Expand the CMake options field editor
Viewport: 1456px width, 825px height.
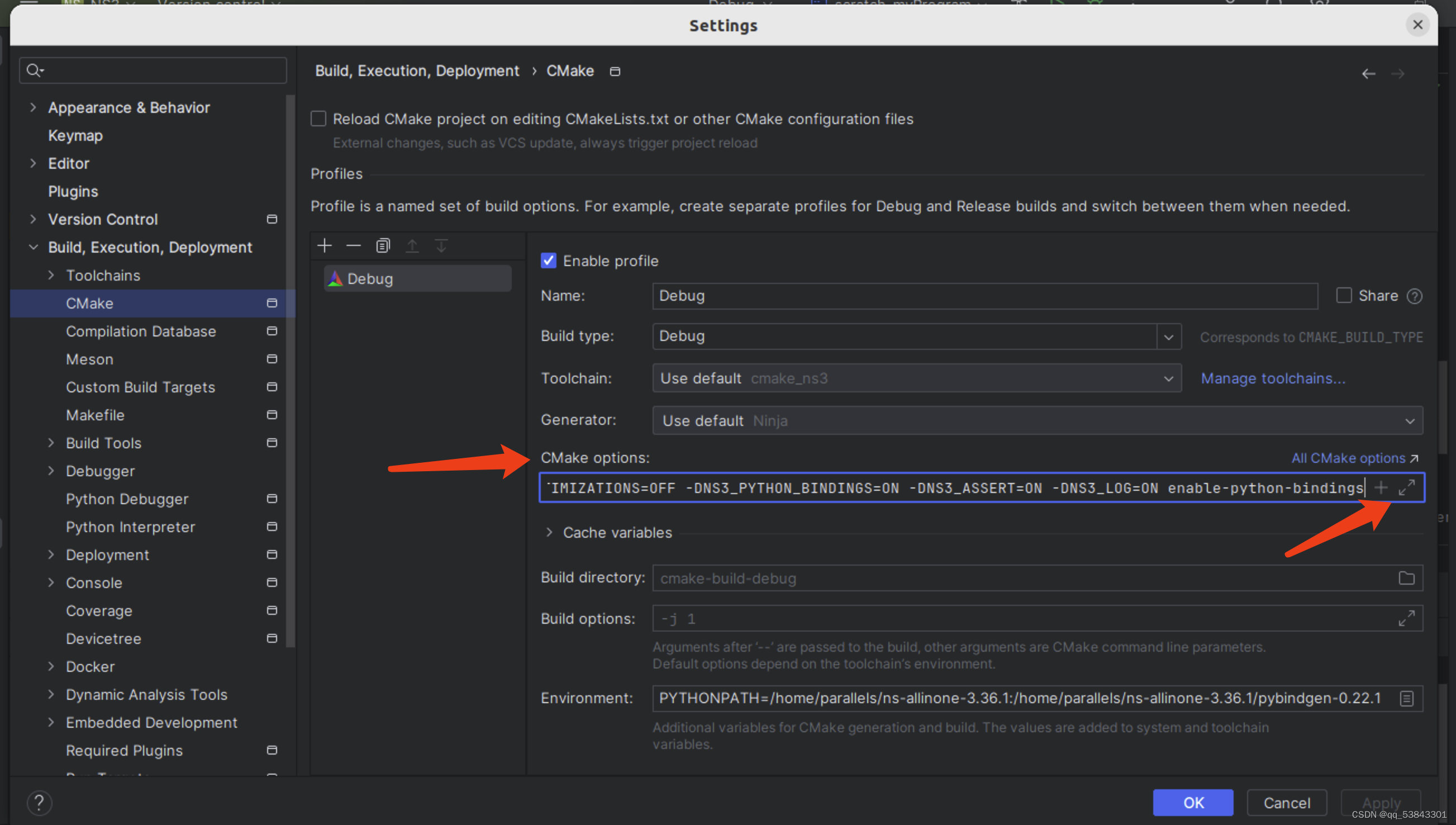pos(1407,488)
